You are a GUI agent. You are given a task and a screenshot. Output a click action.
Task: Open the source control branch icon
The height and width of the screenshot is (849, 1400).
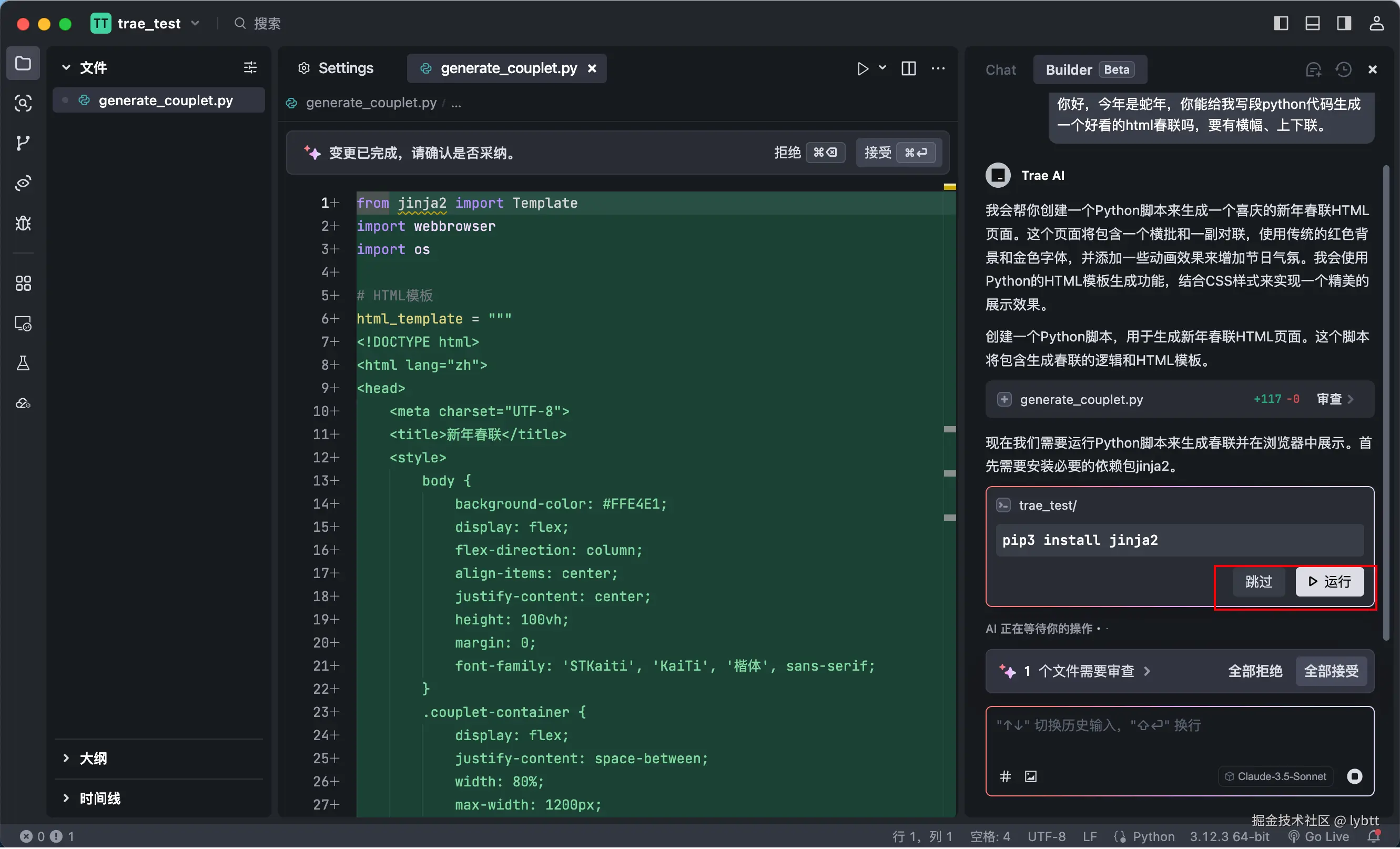[x=23, y=143]
